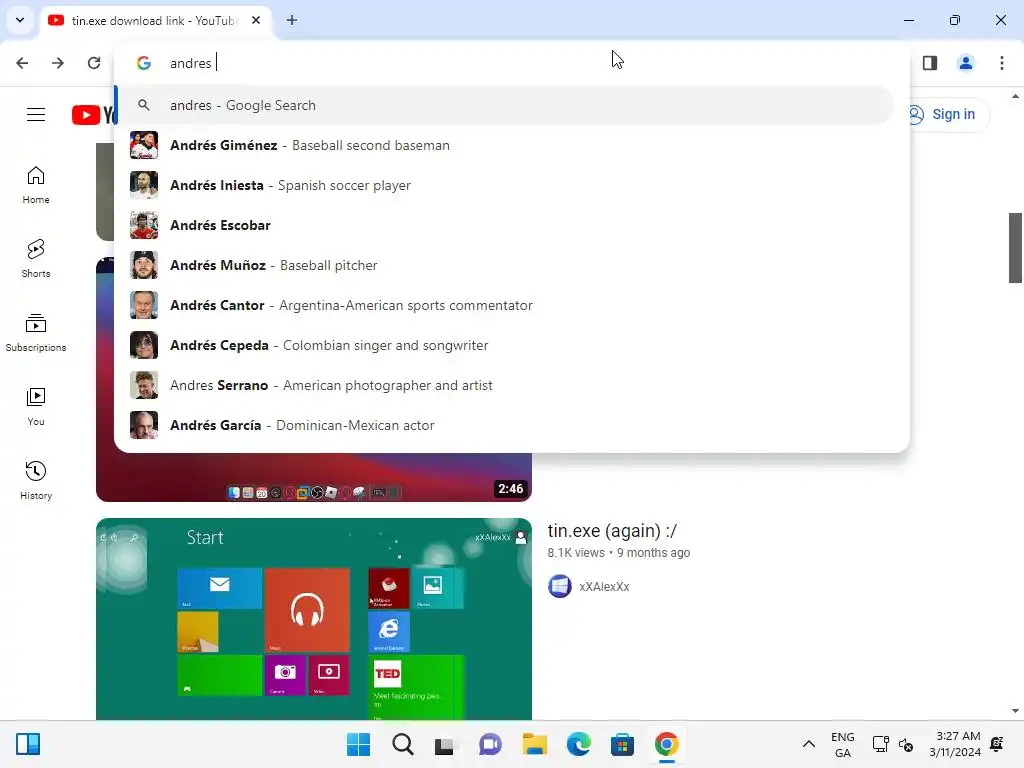Open the tab search dropdown arrow
Viewport: 1024px width, 768px height.
20,20
